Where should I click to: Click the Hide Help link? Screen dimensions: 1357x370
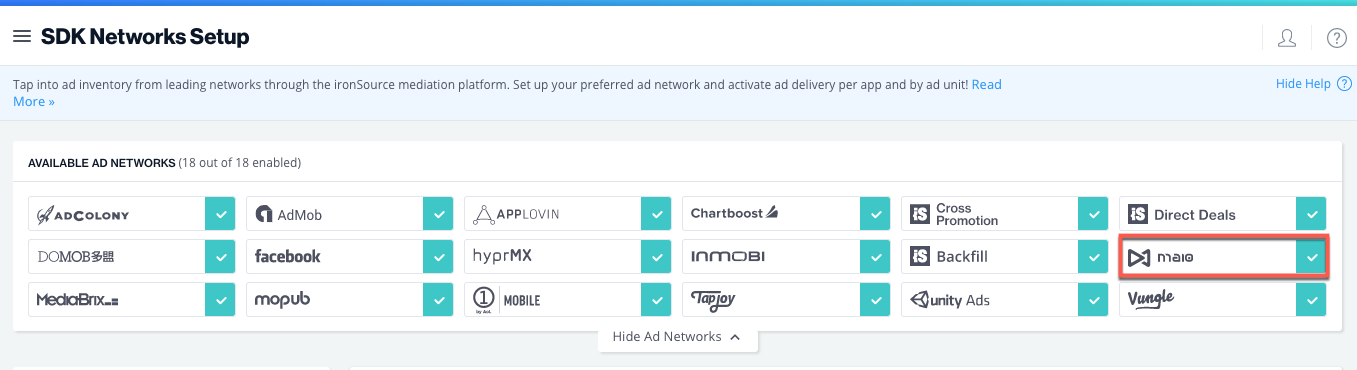[x=1303, y=84]
